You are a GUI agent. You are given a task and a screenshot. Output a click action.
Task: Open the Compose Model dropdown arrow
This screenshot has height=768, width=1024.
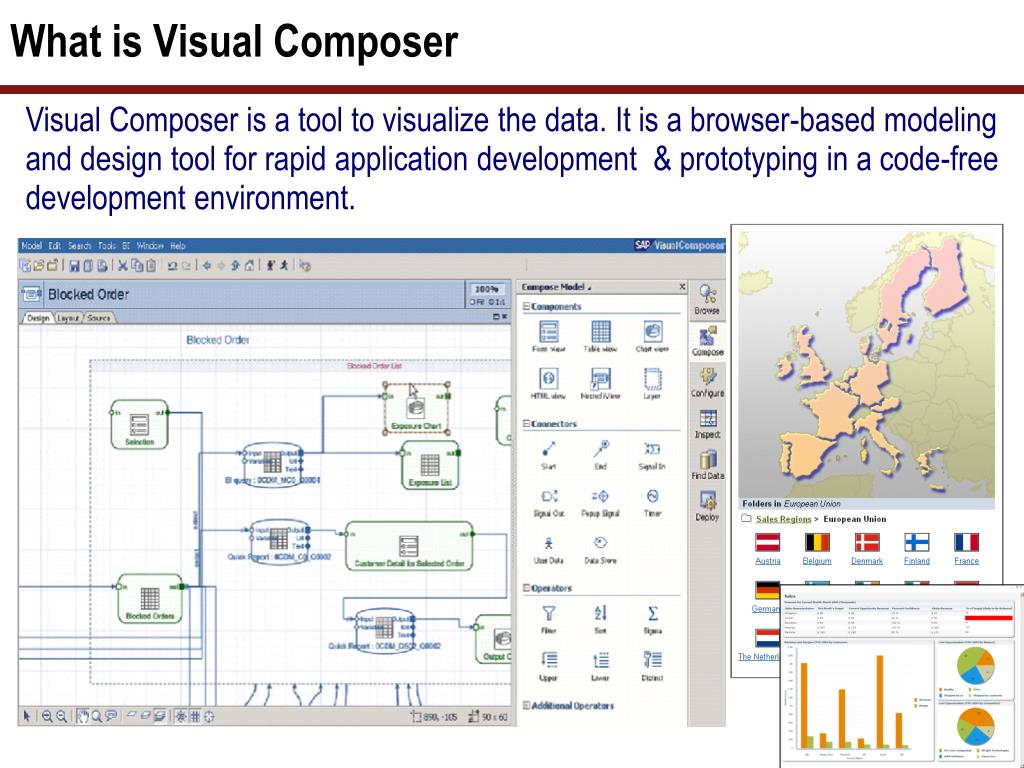(x=589, y=288)
